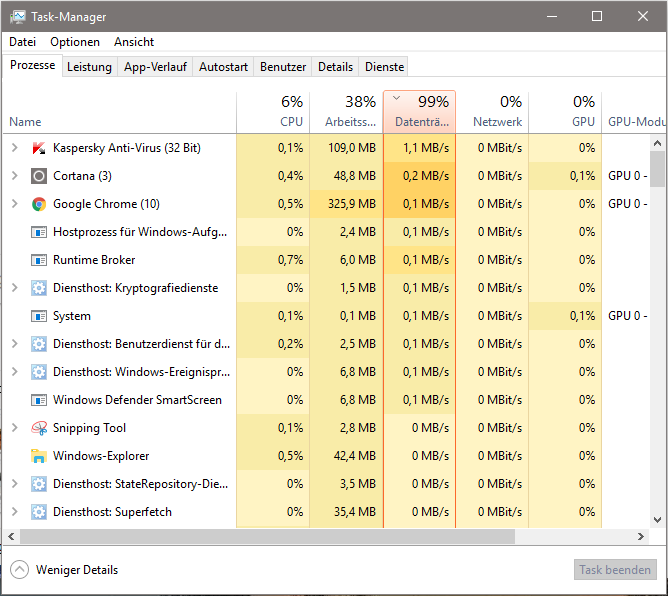Click the horizontal scrollbar thumb
Image resolution: width=668 pixels, height=596 pixels.
click(x=267, y=536)
